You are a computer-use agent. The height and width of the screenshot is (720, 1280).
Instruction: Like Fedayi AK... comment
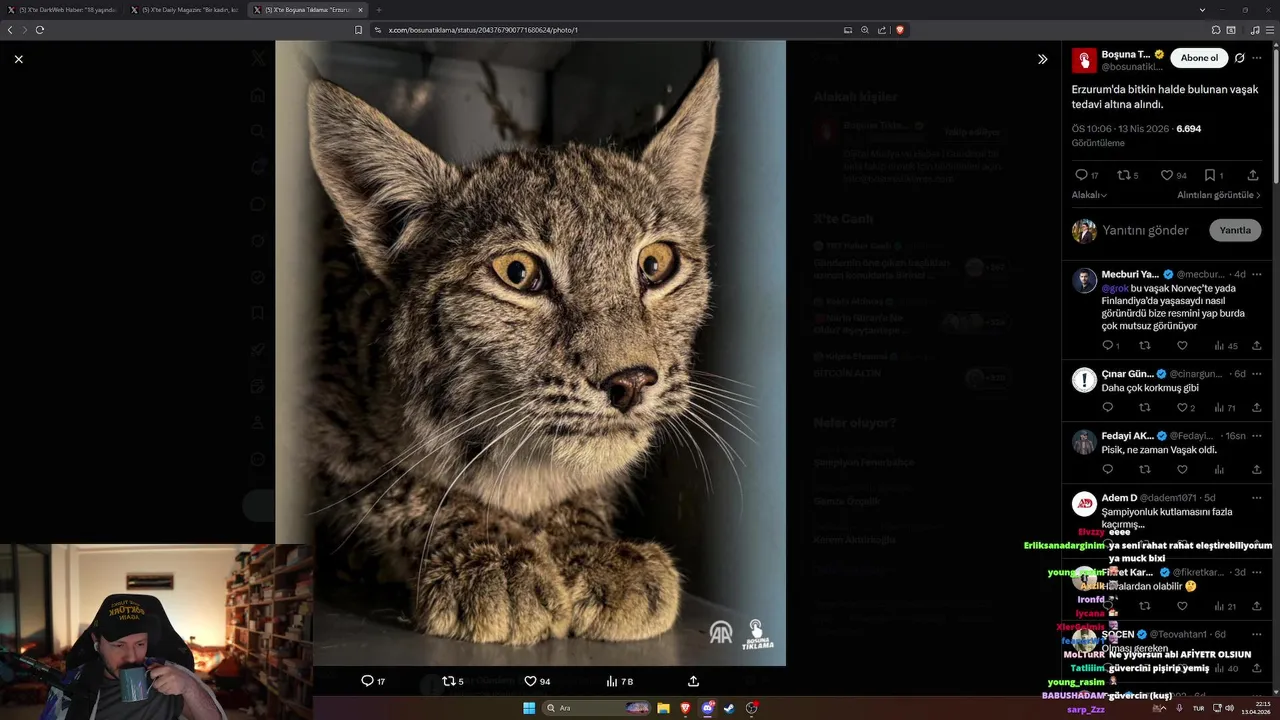[x=1182, y=470]
